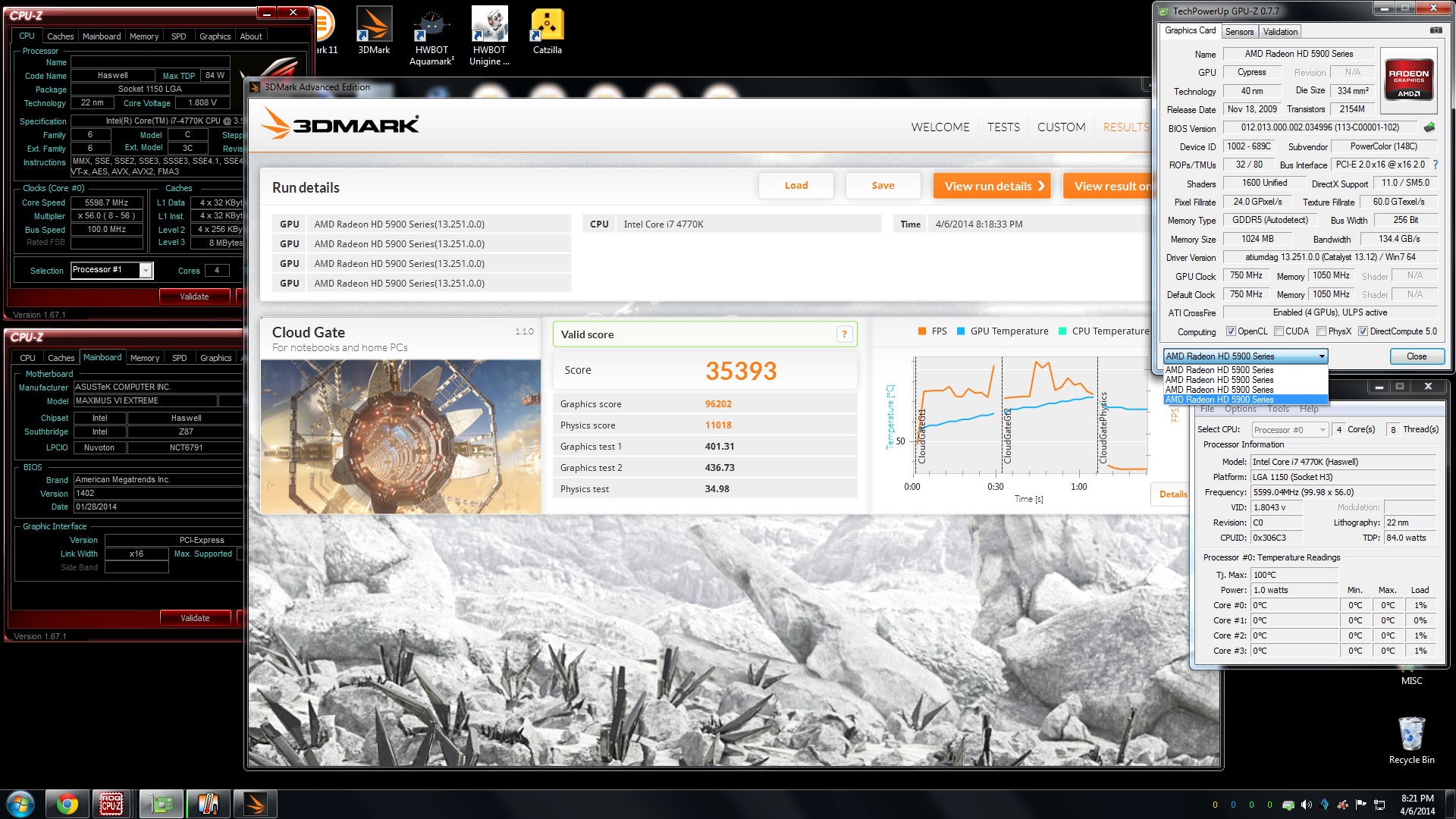Open Select CPU Processor #0 dropdown

point(1289,430)
